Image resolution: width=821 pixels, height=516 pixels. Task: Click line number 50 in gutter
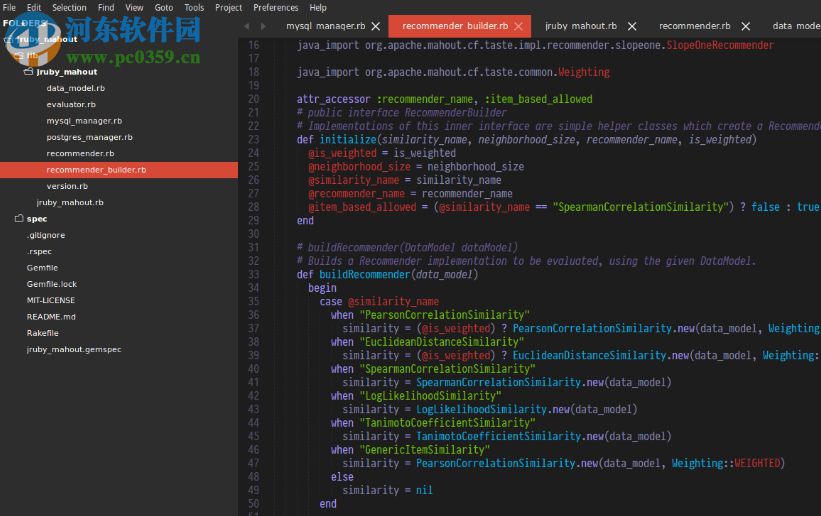tap(253, 503)
